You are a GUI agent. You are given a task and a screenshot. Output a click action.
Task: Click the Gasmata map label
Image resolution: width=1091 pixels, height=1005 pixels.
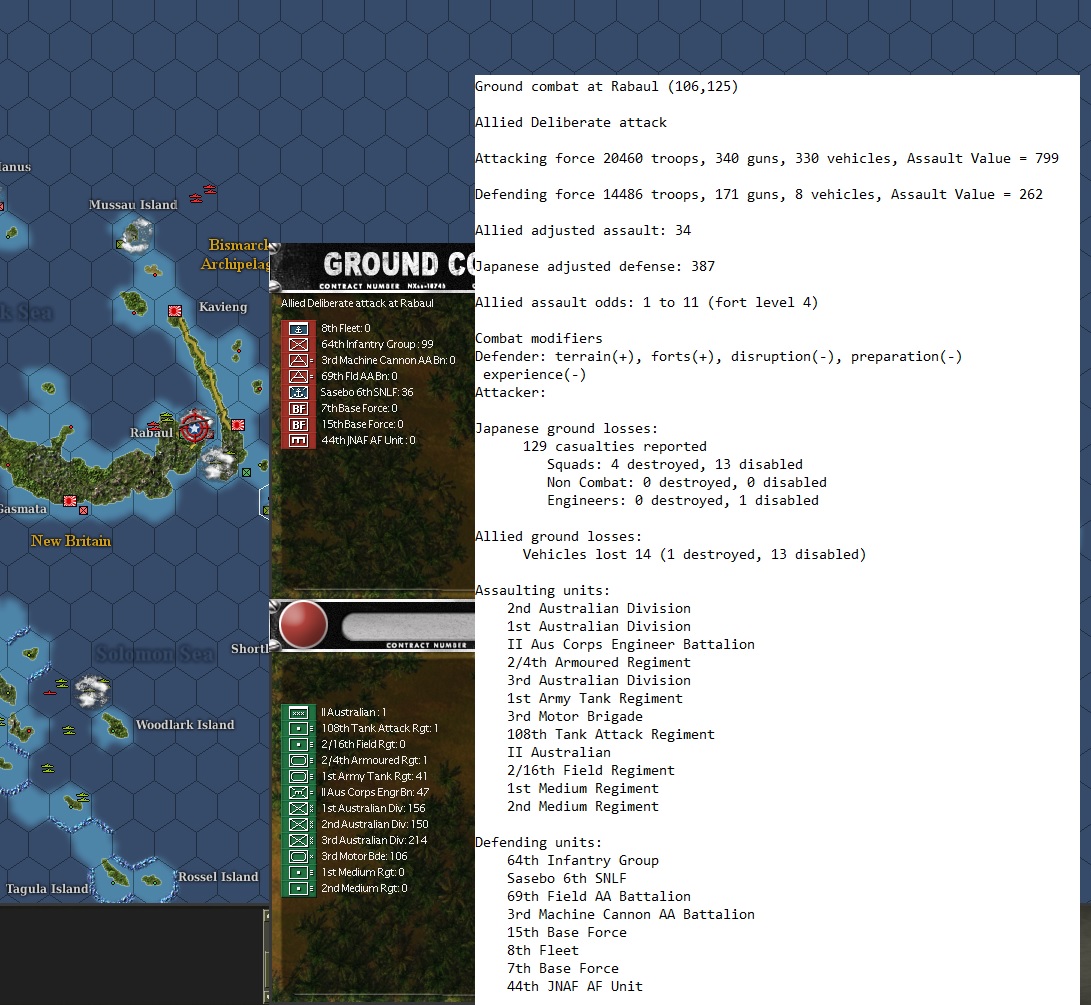[x=24, y=509]
